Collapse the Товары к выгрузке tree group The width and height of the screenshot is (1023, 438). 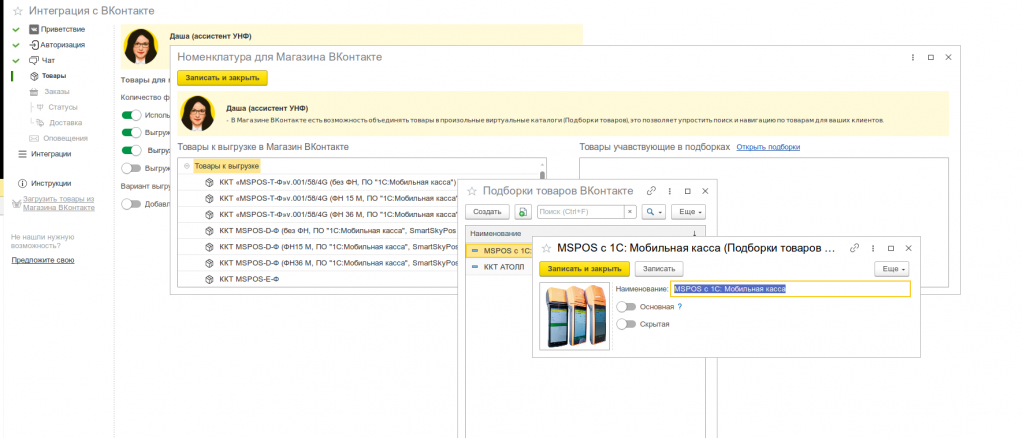click(x=187, y=166)
